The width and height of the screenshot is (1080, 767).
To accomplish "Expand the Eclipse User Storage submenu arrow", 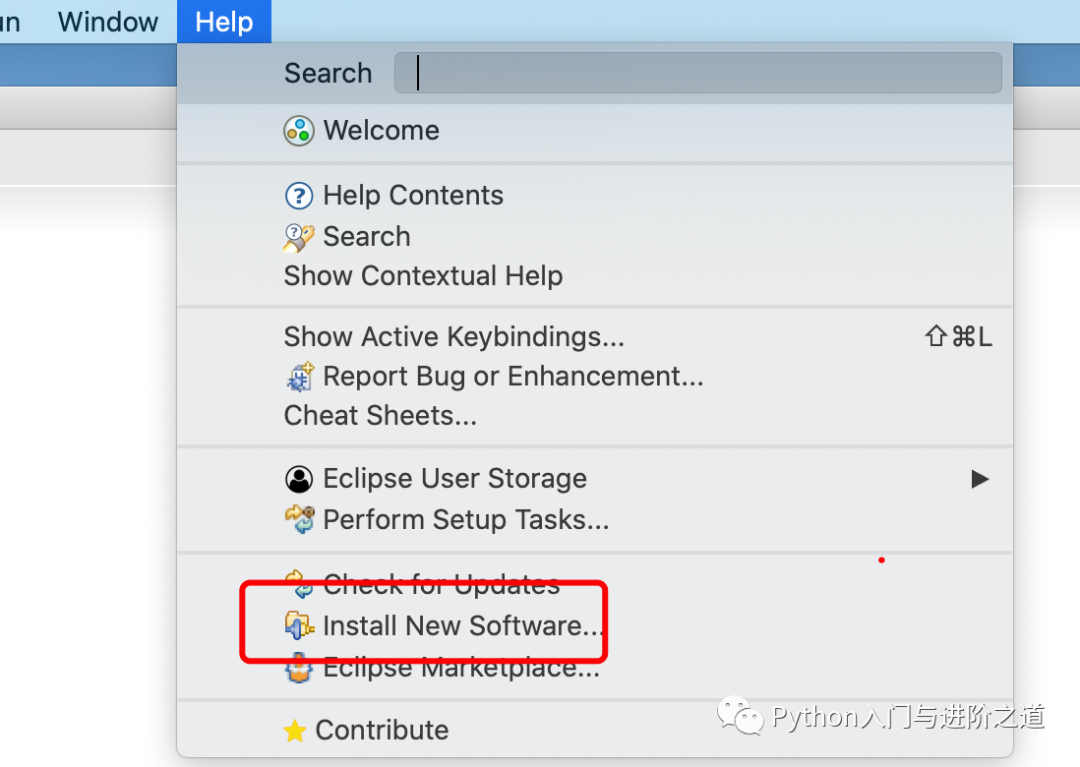I will (x=979, y=478).
